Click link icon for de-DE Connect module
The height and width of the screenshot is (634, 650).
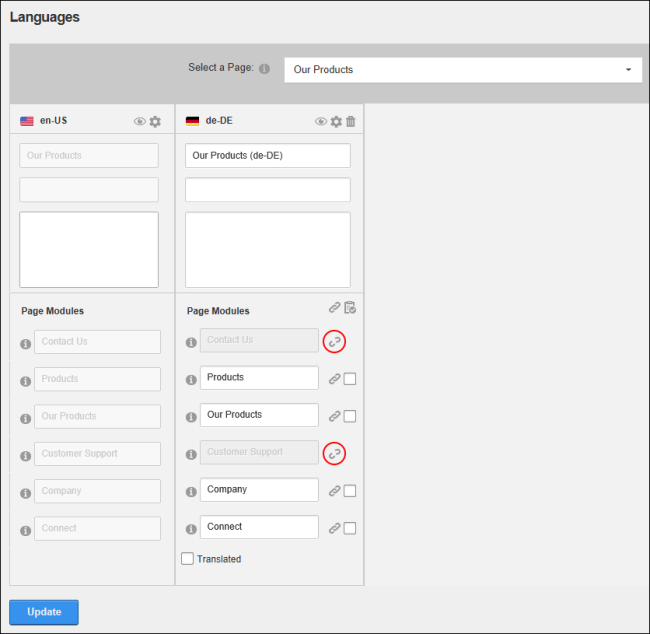tap(335, 528)
